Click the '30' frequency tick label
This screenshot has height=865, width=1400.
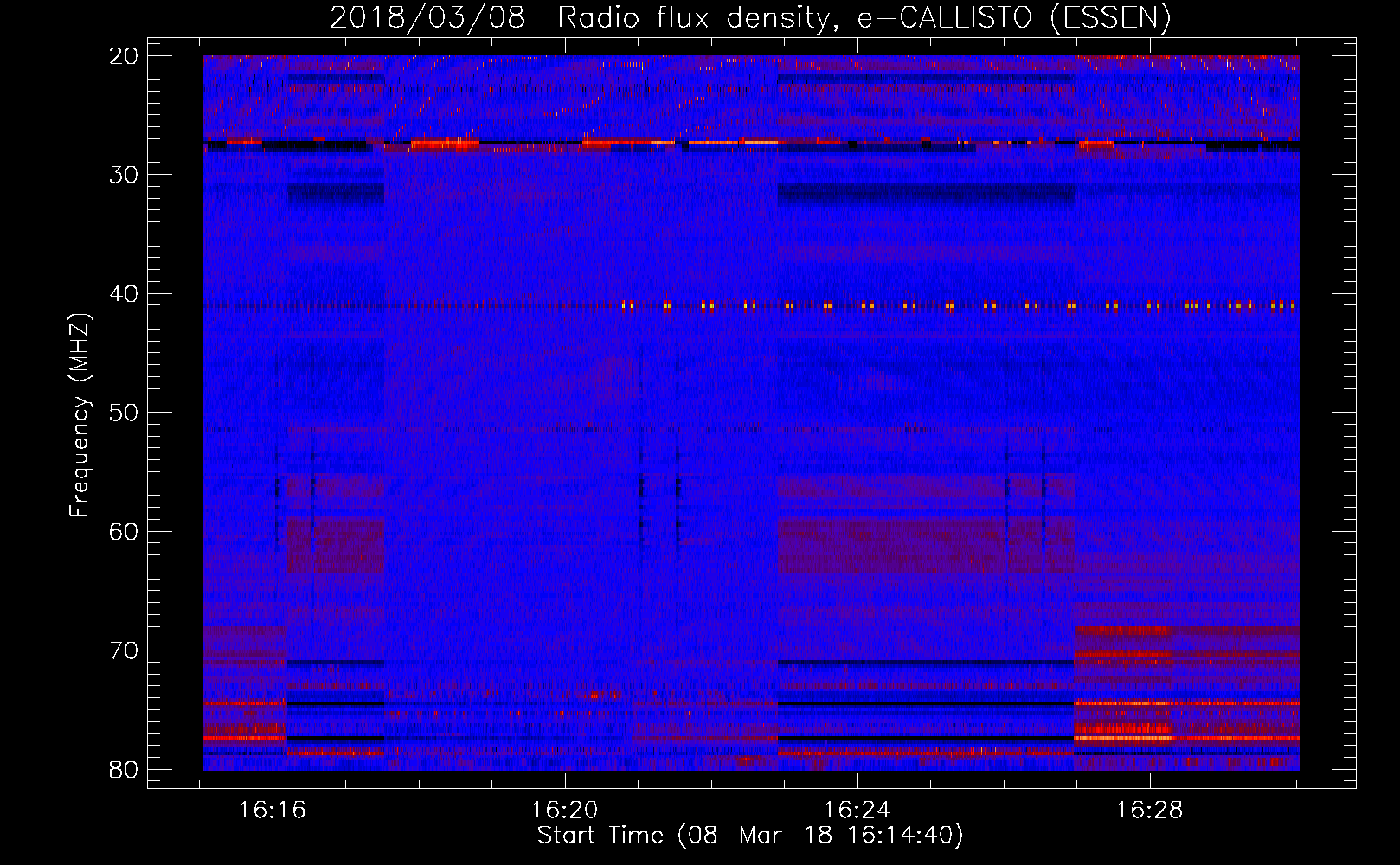coord(125,175)
